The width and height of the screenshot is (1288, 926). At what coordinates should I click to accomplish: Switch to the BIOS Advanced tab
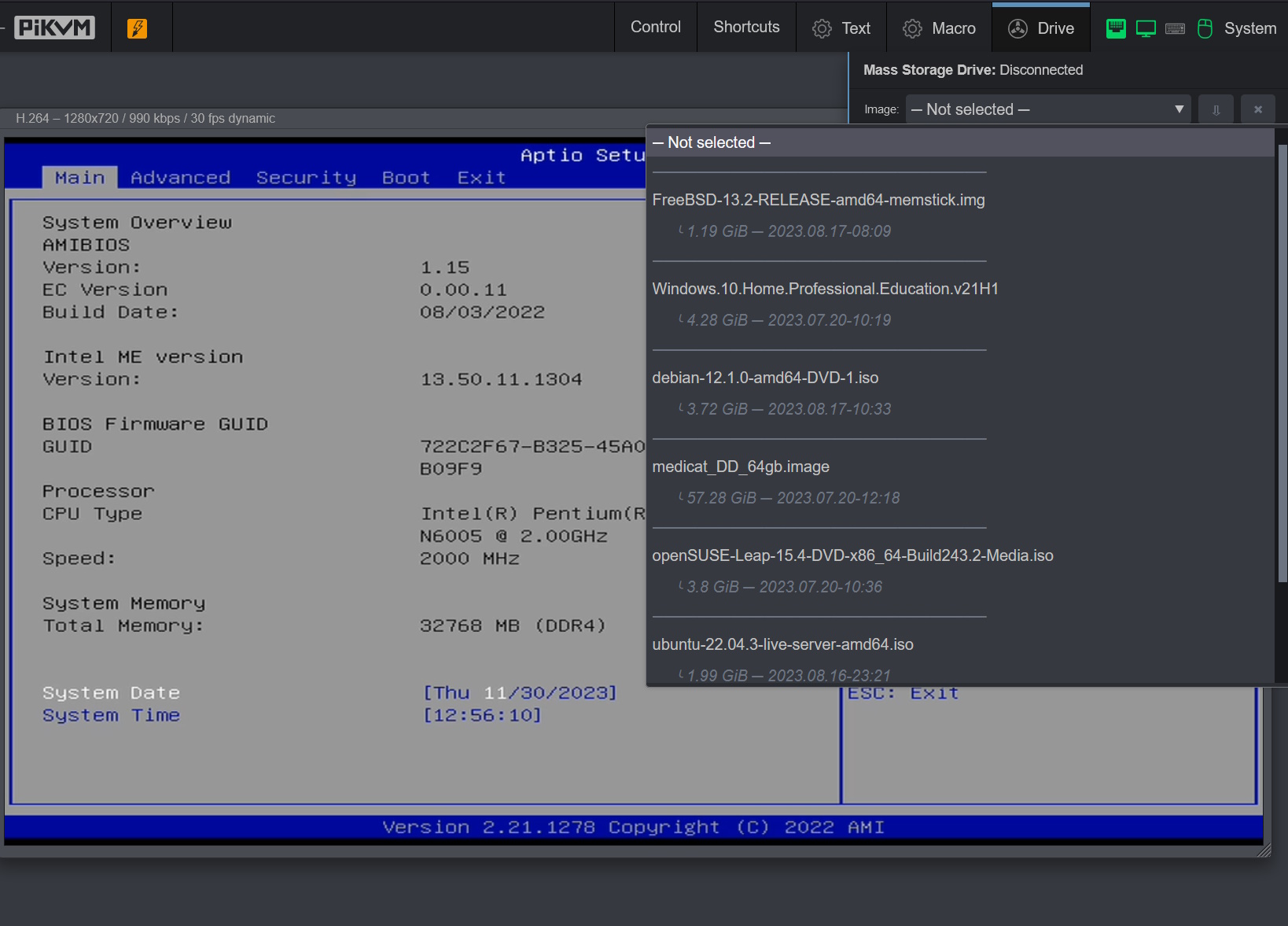[x=180, y=177]
